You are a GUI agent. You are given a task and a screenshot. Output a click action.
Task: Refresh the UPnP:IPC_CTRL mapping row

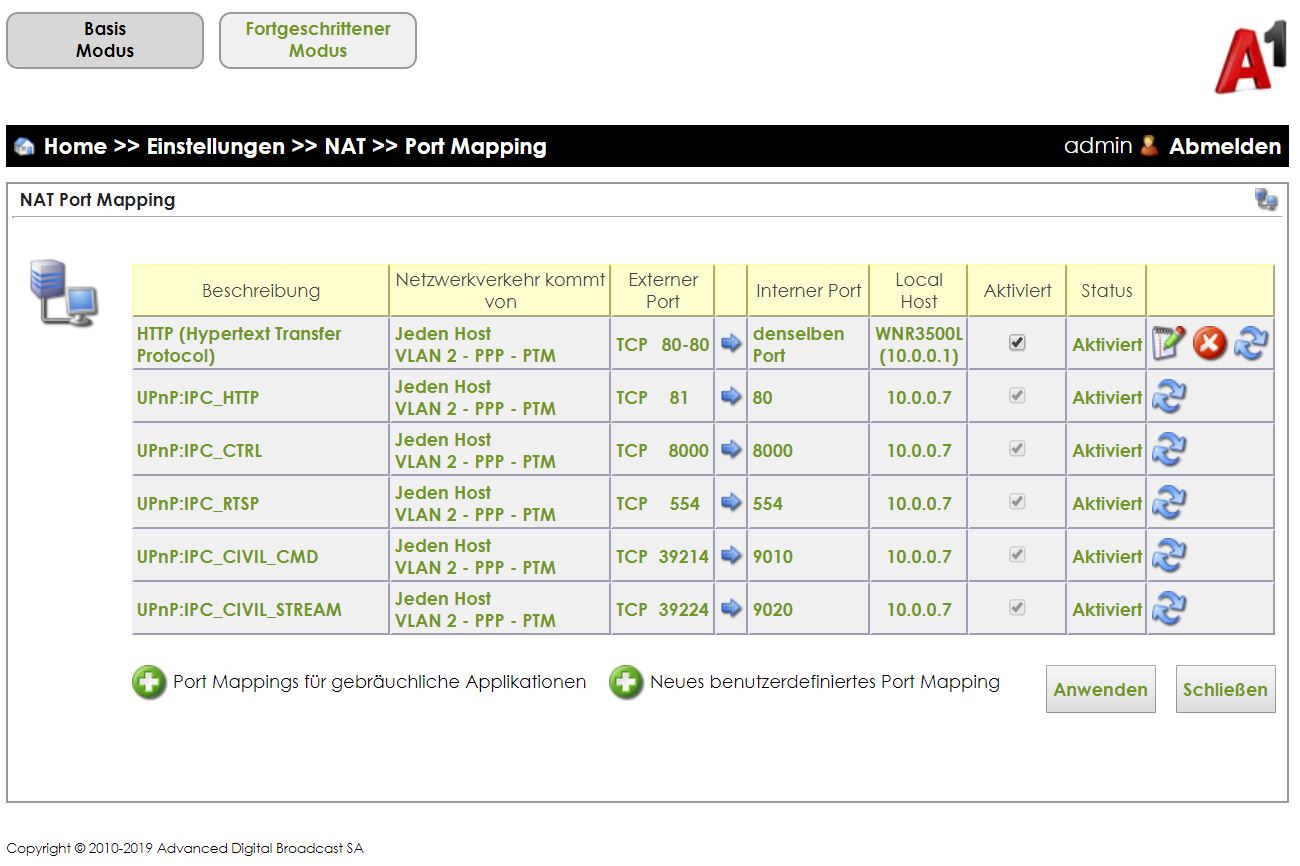pos(1169,450)
